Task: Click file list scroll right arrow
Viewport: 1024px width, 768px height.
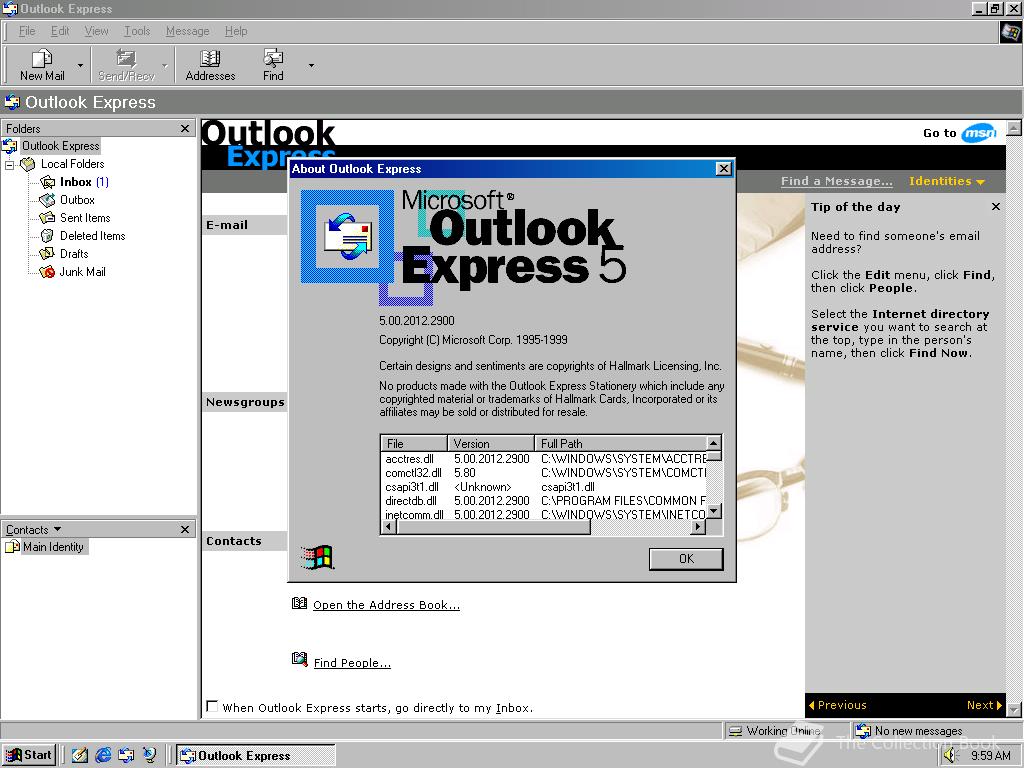Action: tap(699, 527)
